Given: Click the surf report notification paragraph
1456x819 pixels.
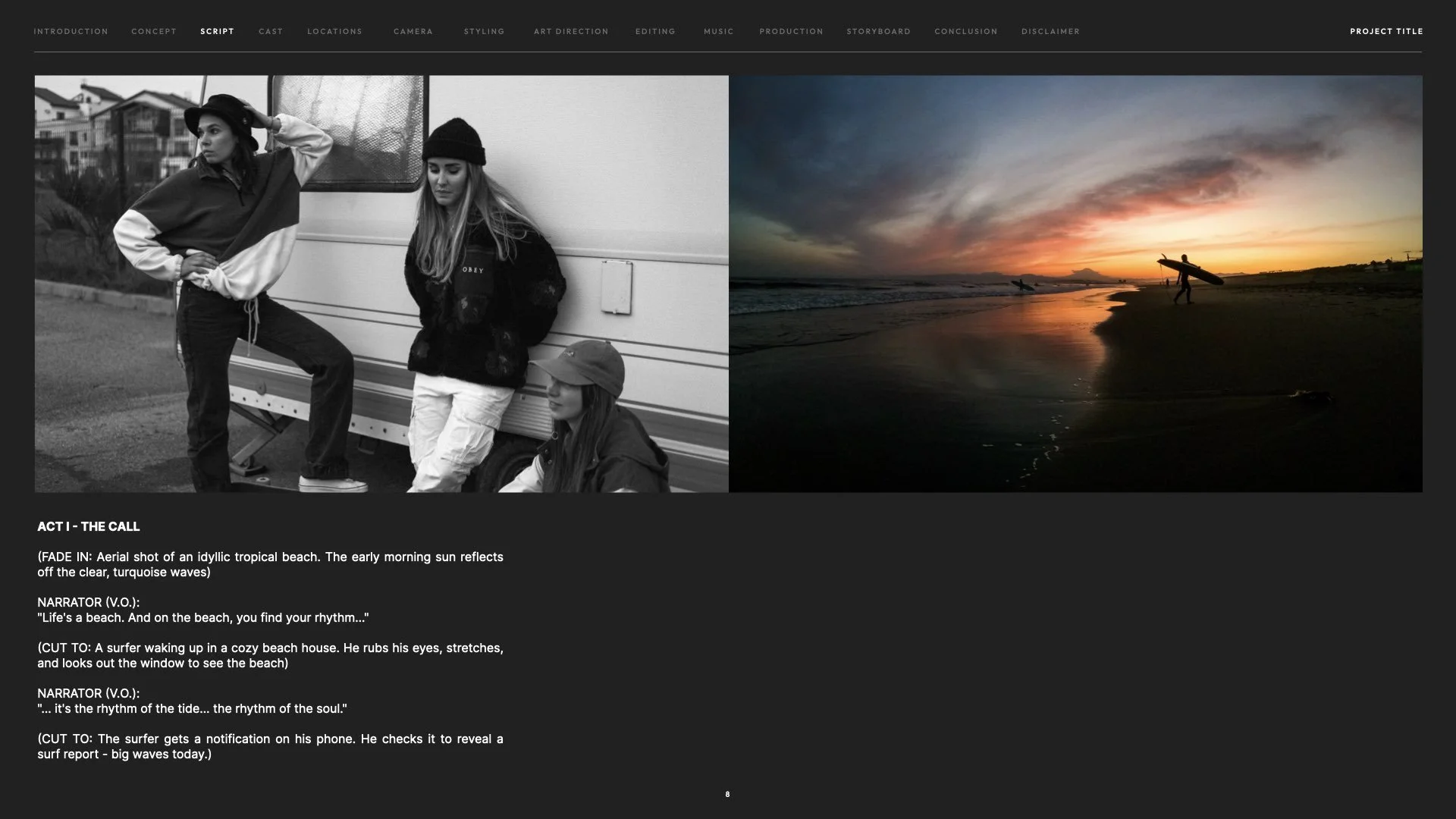Looking at the screenshot, I should 270,746.
